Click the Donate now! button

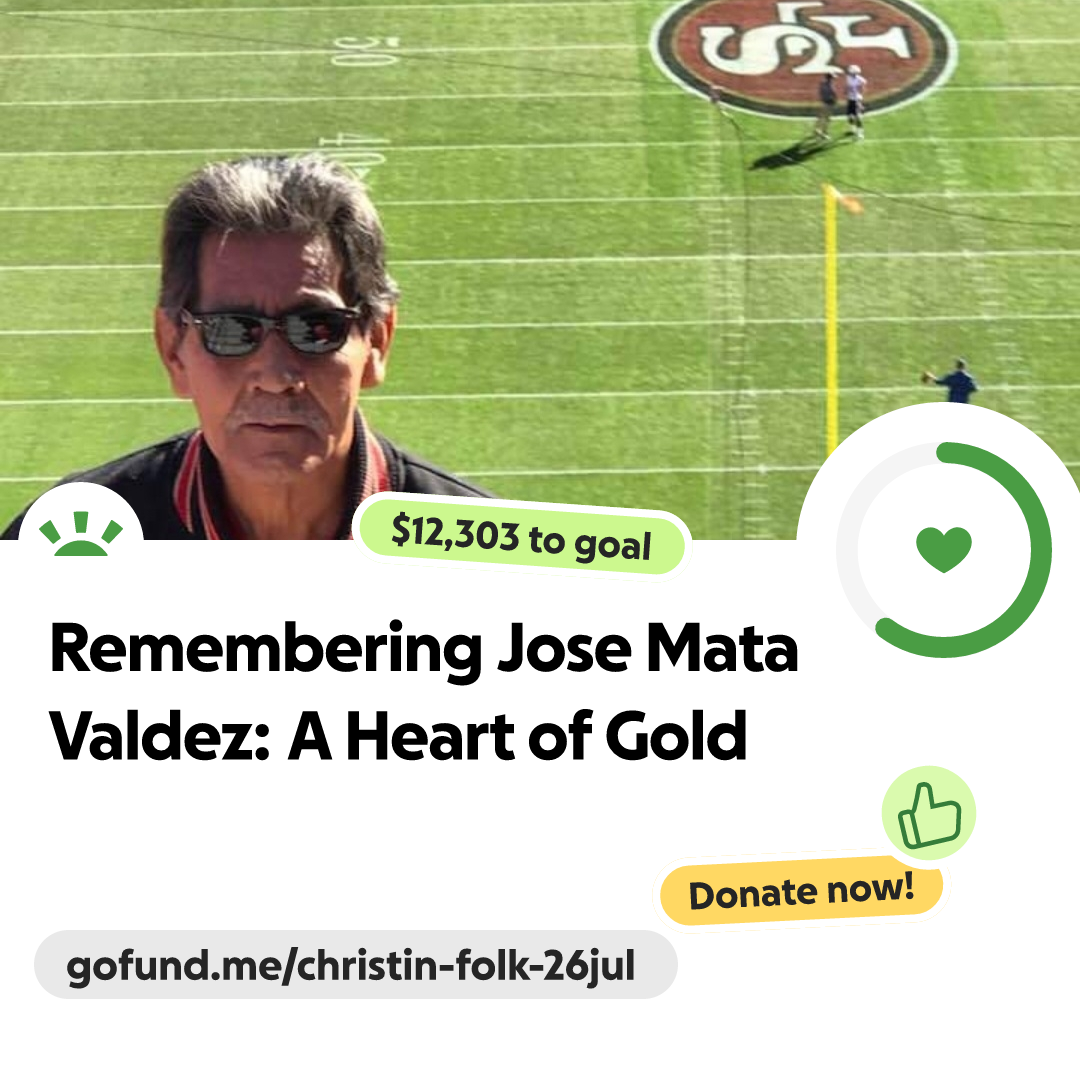point(802,893)
